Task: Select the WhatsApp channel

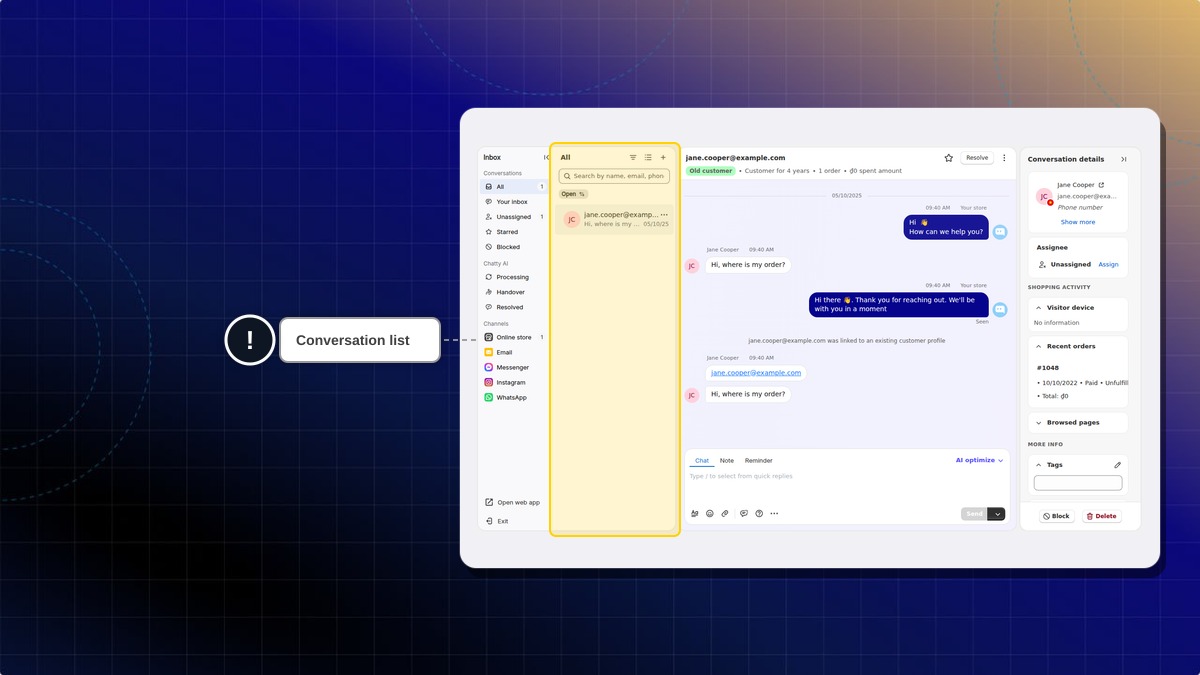Action: point(514,397)
